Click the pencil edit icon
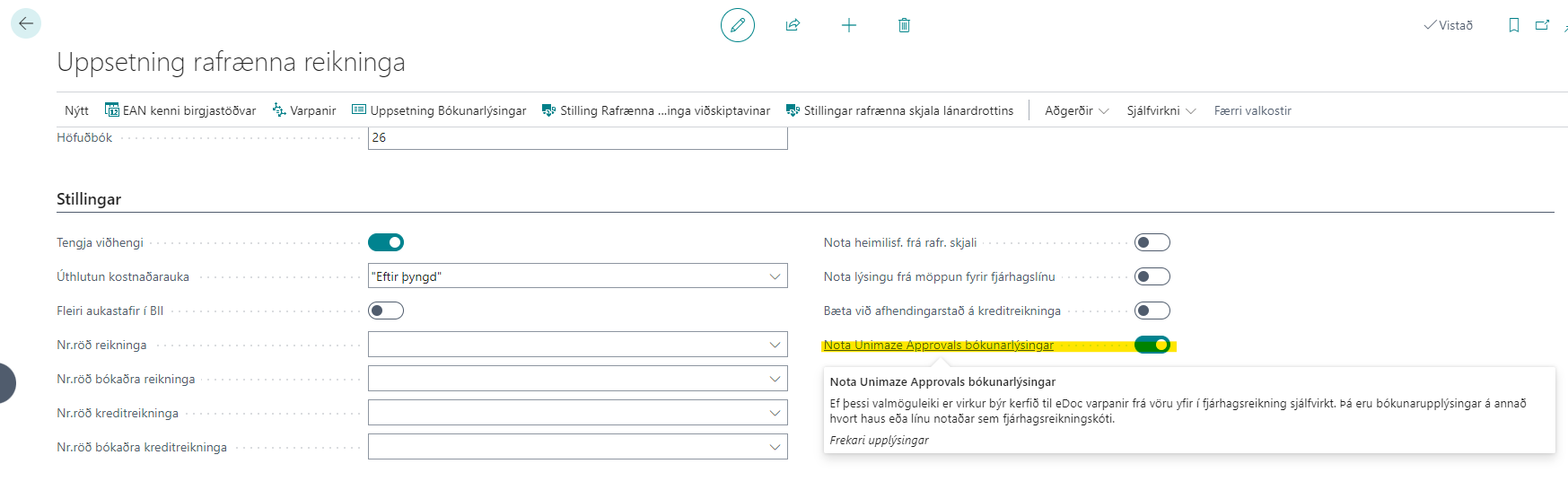 (x=737, y=25)
